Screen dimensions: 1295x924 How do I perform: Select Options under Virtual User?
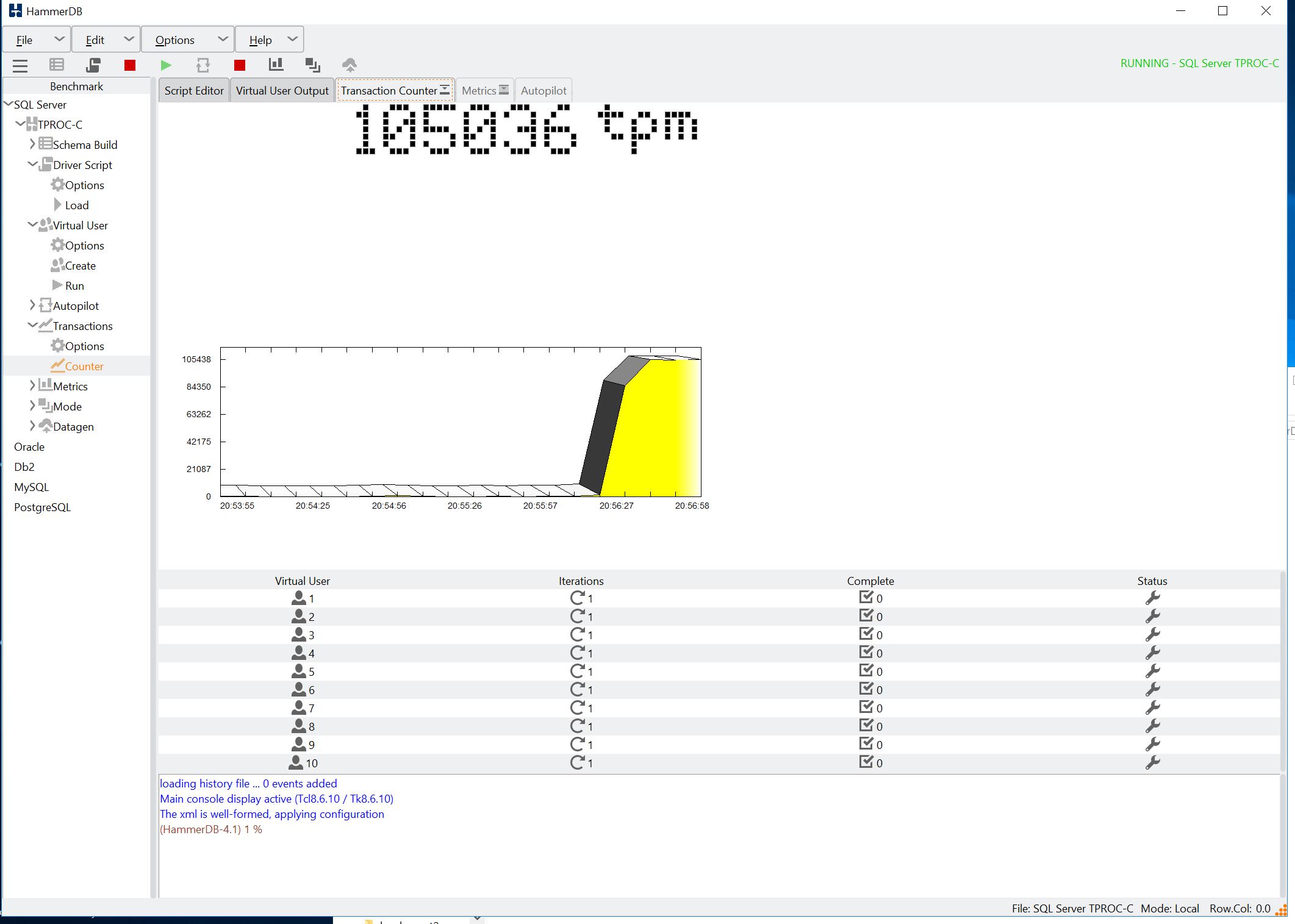[x=84, y=245]
